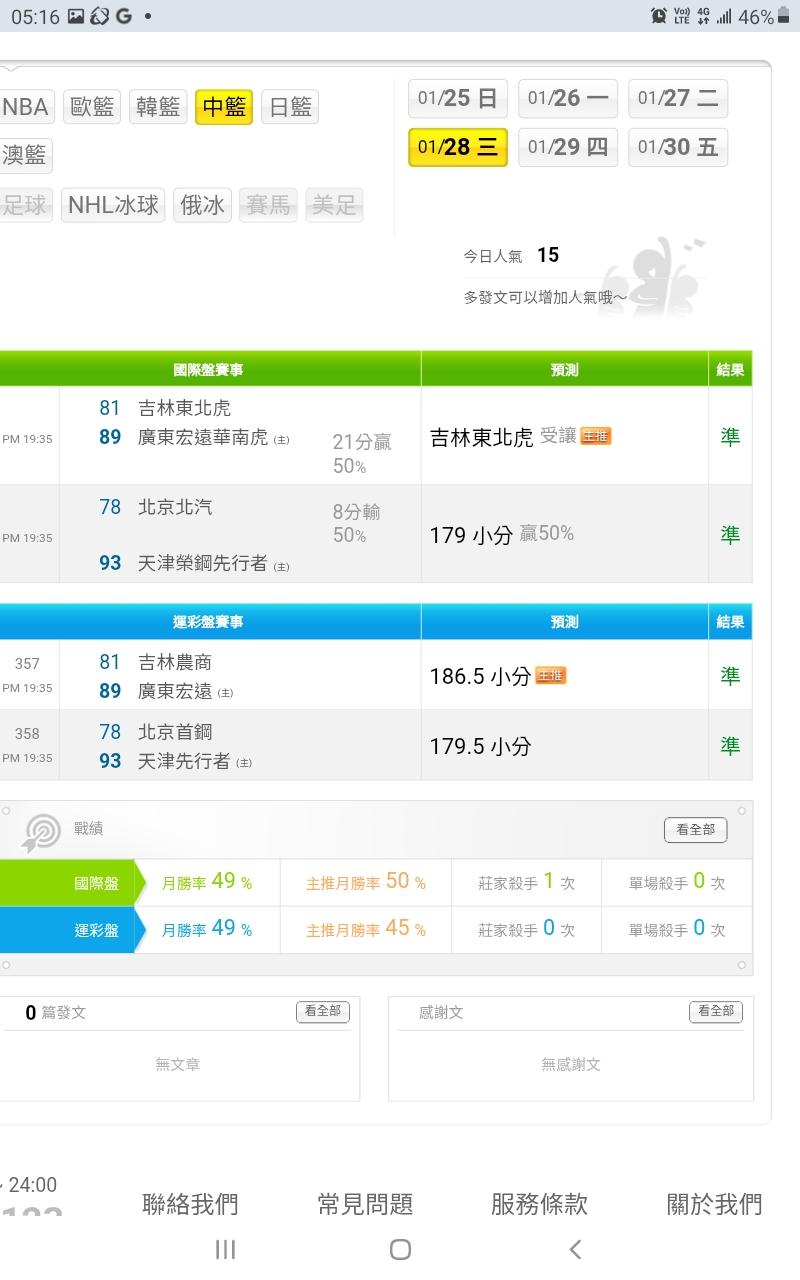Click 廣東宏遠華南虎 team name
This screenshot has height=1280, width=800.
[203, 437]
